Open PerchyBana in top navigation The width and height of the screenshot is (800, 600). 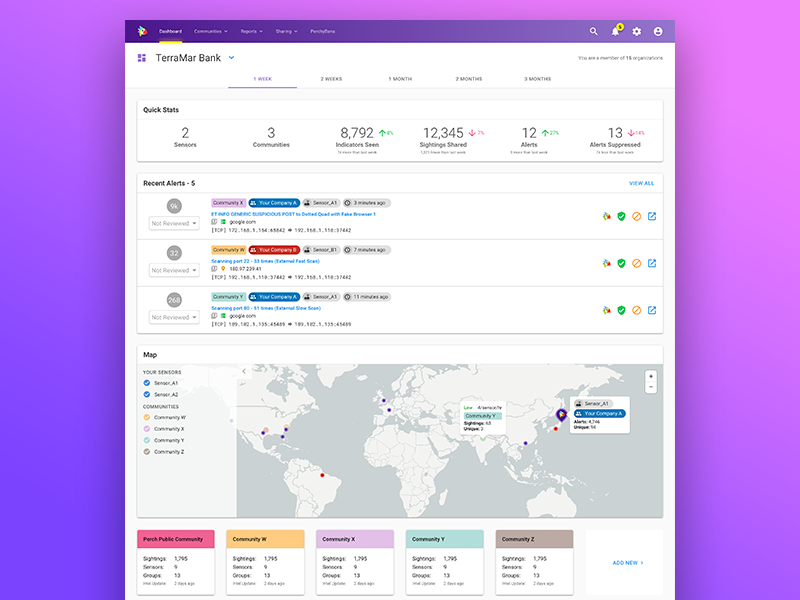pos(322,31)
